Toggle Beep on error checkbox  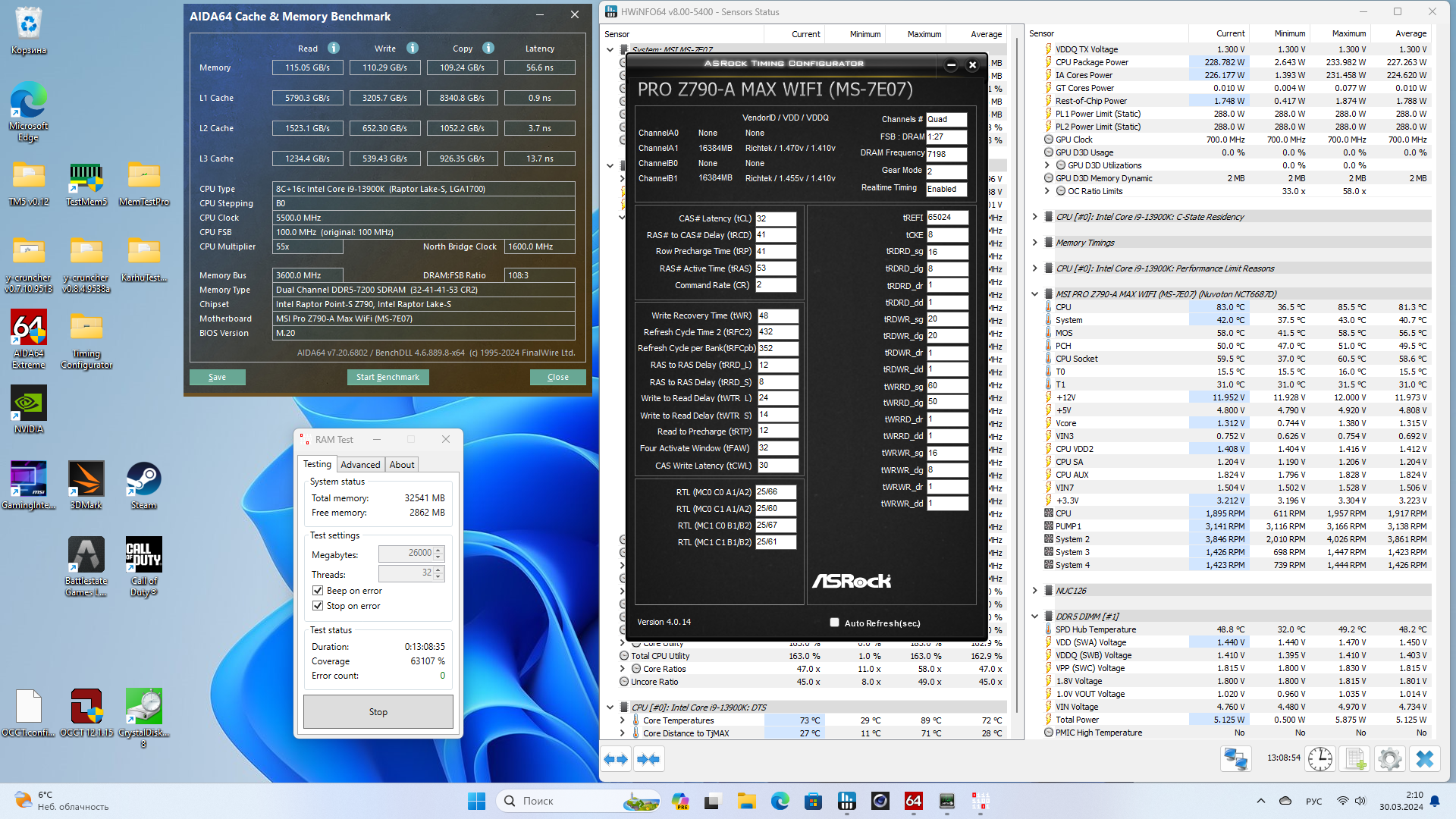(318, 591)
